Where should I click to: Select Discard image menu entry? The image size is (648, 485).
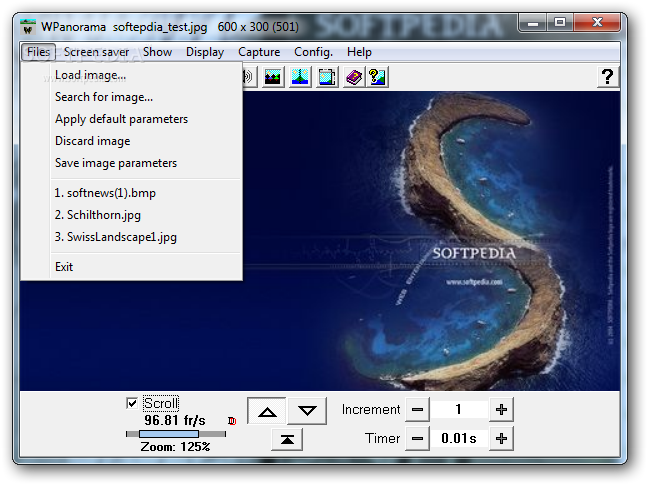pyautogui.click(x=131, y=141)
